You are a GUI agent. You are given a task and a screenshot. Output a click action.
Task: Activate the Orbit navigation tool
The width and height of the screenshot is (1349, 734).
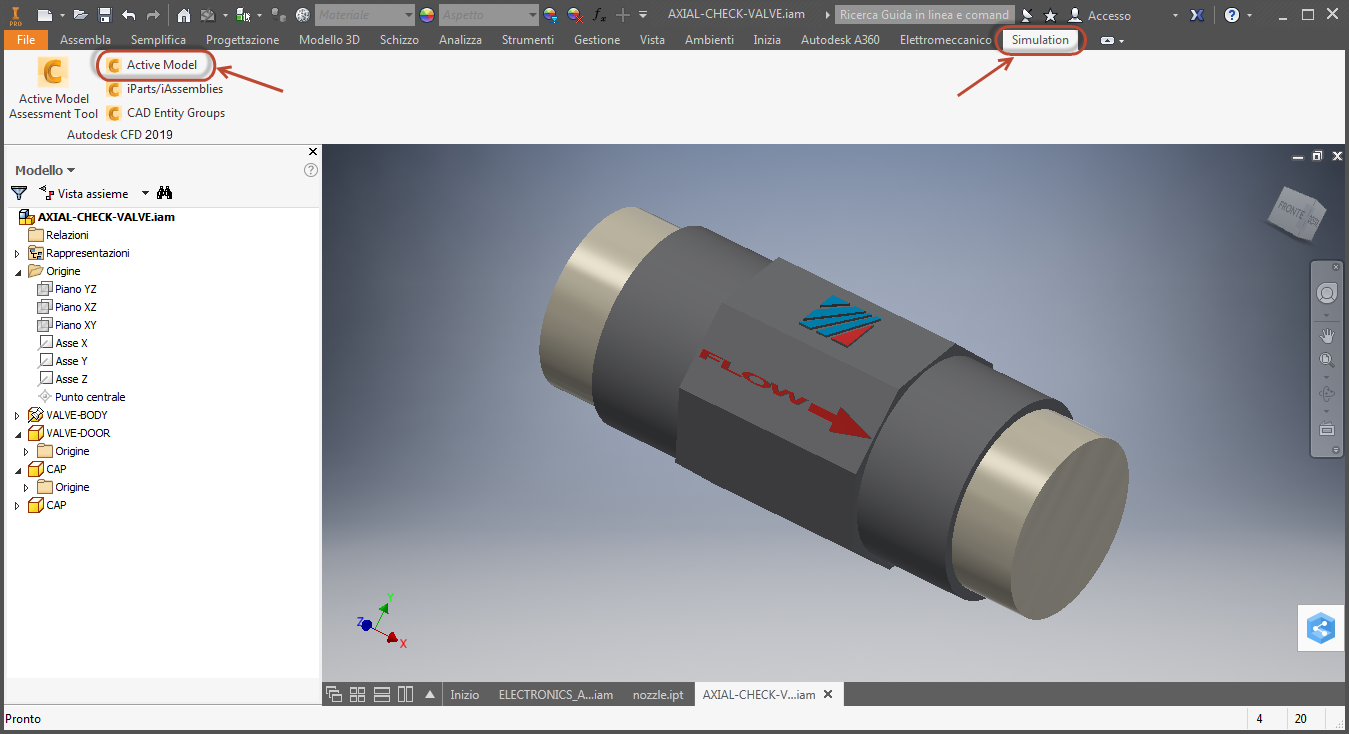pyautogui.click(x=1327, y=394)
